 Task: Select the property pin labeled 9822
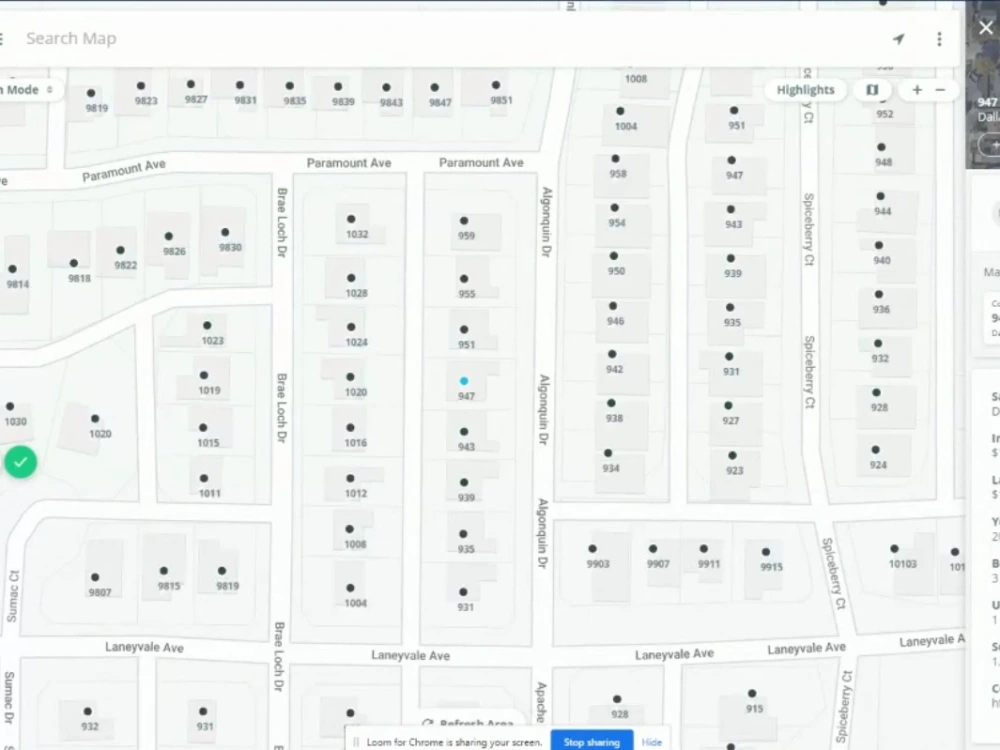point(121,250)
